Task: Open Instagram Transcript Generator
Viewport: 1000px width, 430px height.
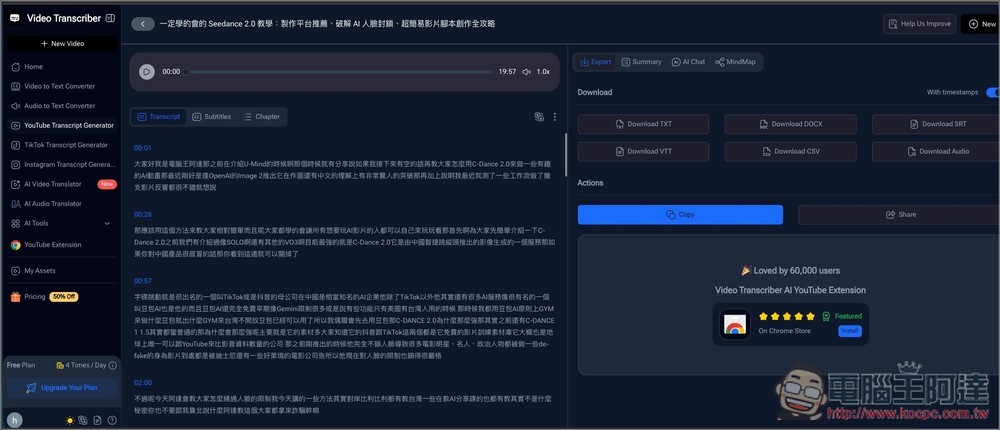Action: [x=62, y=165]
